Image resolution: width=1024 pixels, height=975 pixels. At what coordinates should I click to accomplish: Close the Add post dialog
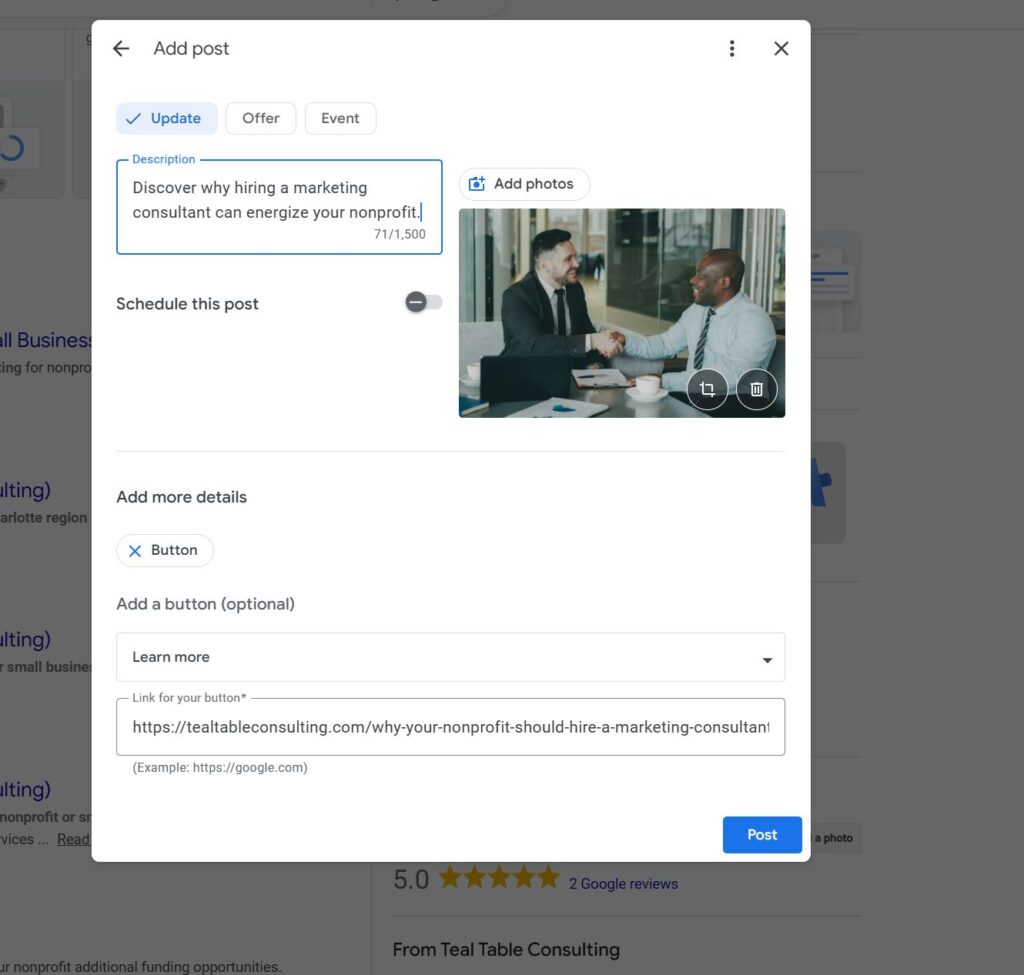click(781, 48)
